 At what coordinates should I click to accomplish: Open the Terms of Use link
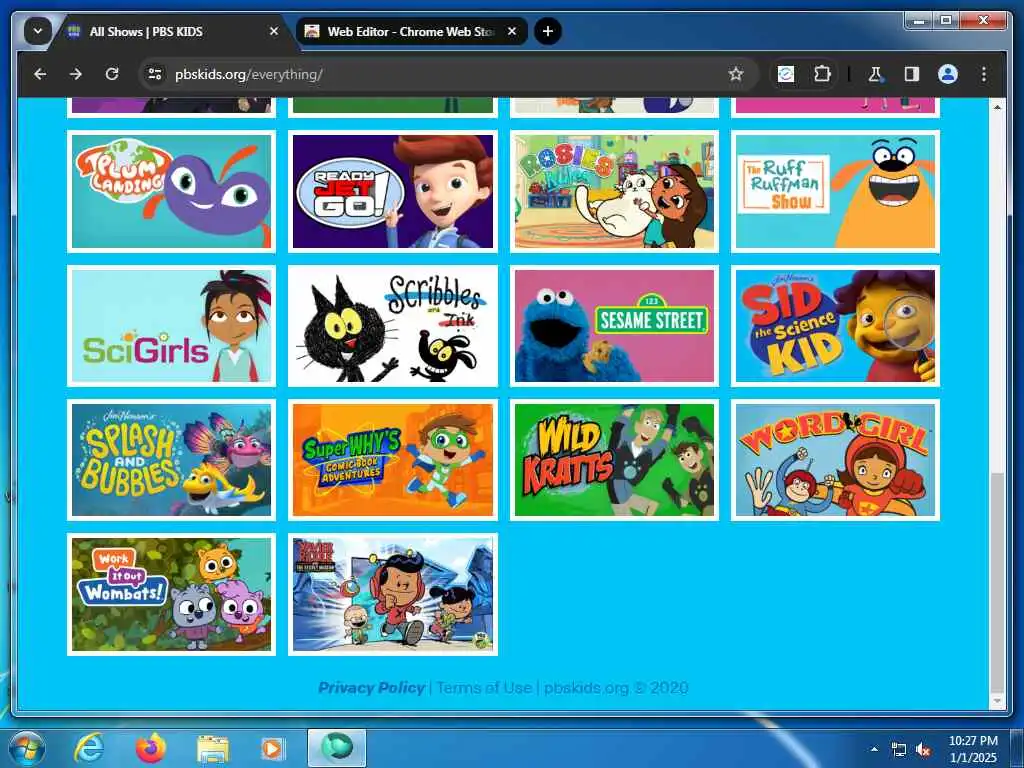(484, 688)
